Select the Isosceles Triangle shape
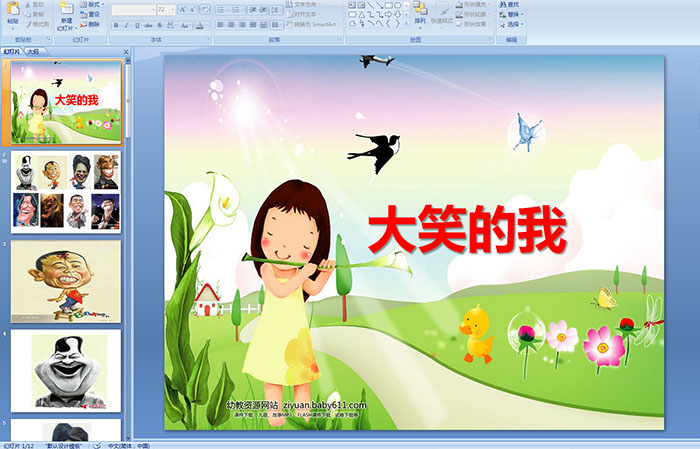 point(362,15)
